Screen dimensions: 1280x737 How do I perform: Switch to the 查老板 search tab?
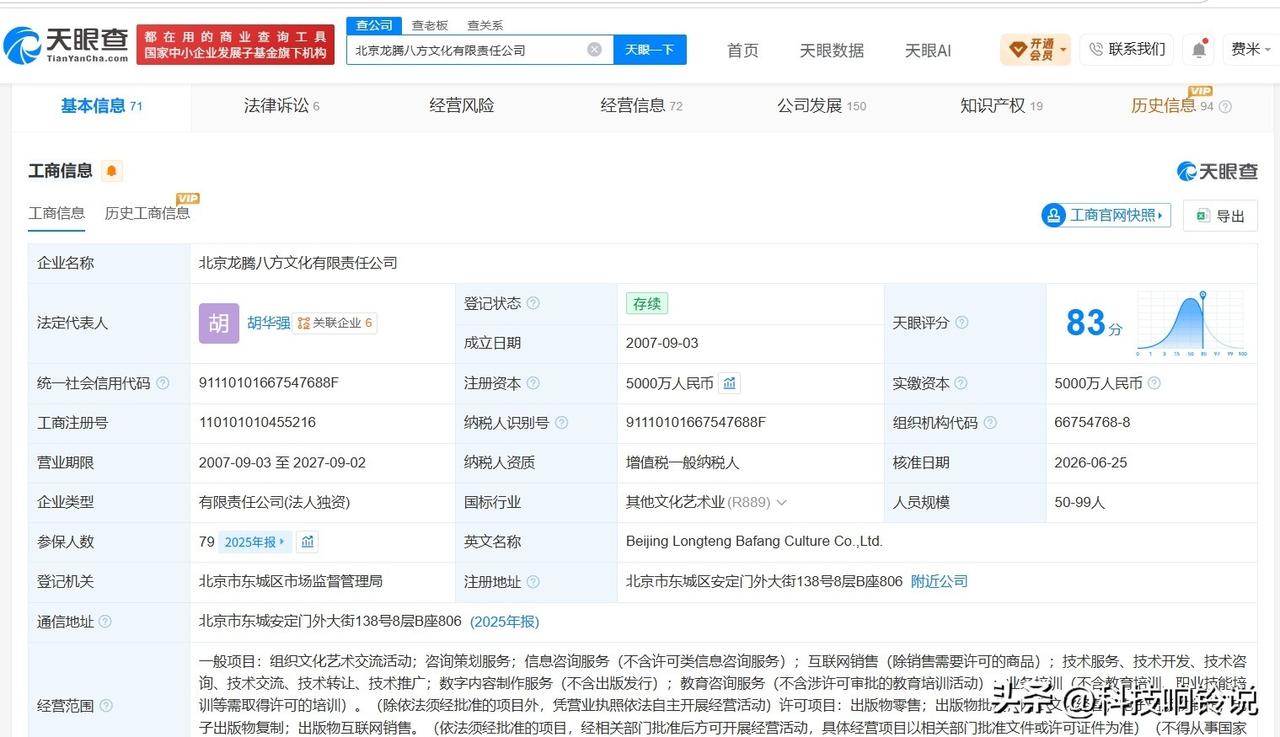click(x=430, y=25)
